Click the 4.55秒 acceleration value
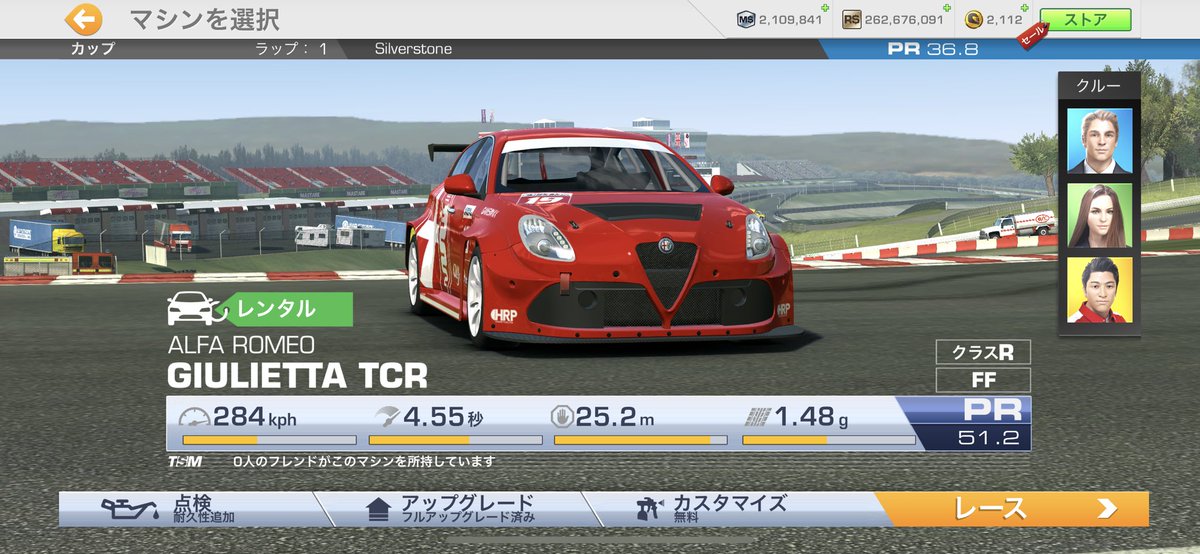The image size is (1200, 554). pos(443,417)
